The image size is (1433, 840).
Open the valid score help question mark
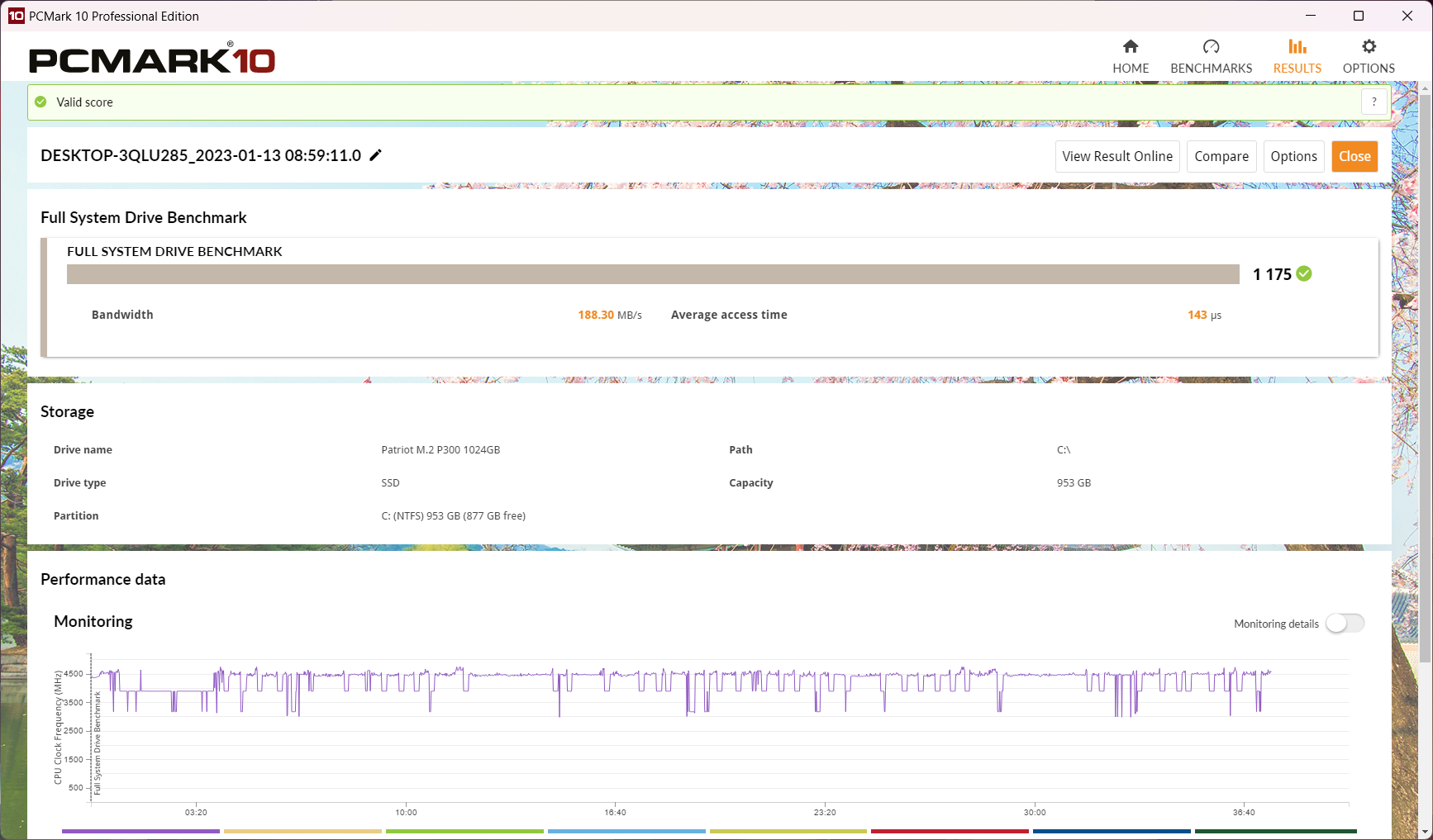click(1374, 102)
